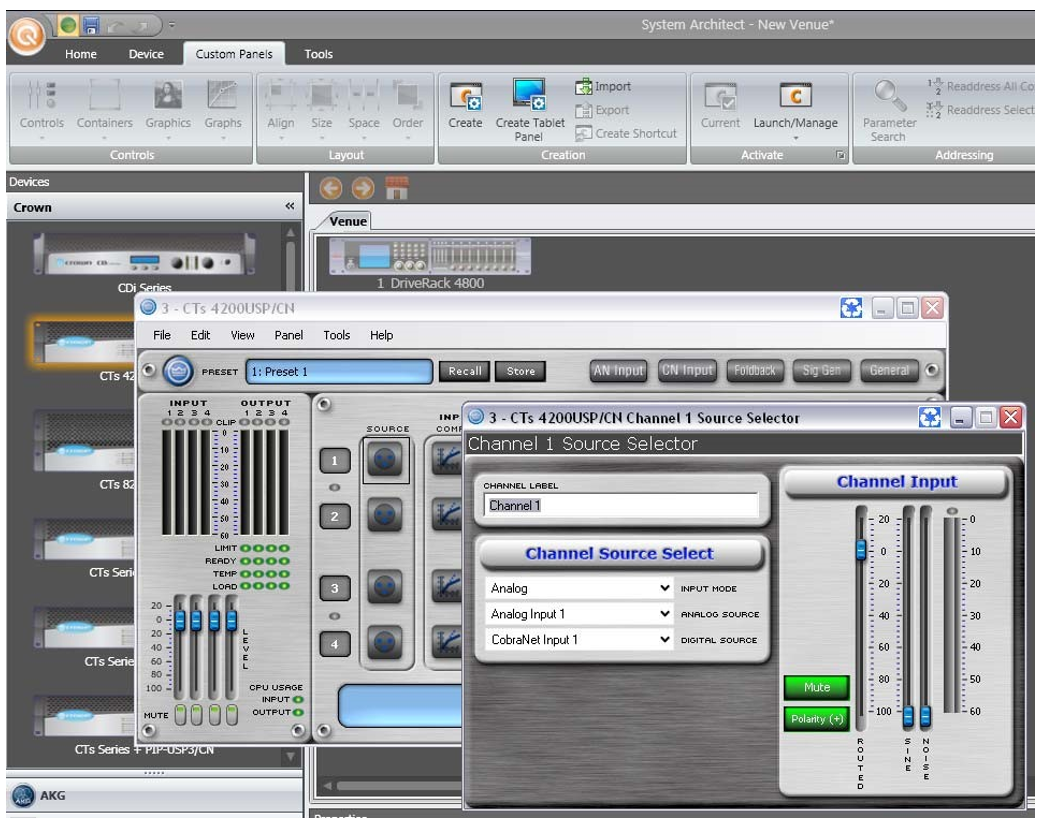Viewport: 1043px width, 828px height.
Task: Open the Digital Source dropdown
Action: [x=665, y=639]
